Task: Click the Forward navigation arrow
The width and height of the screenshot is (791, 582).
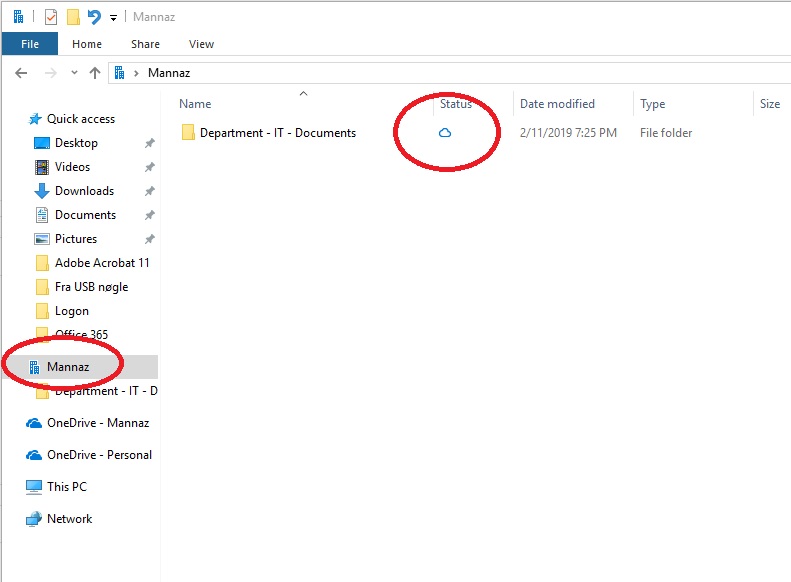Action: (50, 73)
